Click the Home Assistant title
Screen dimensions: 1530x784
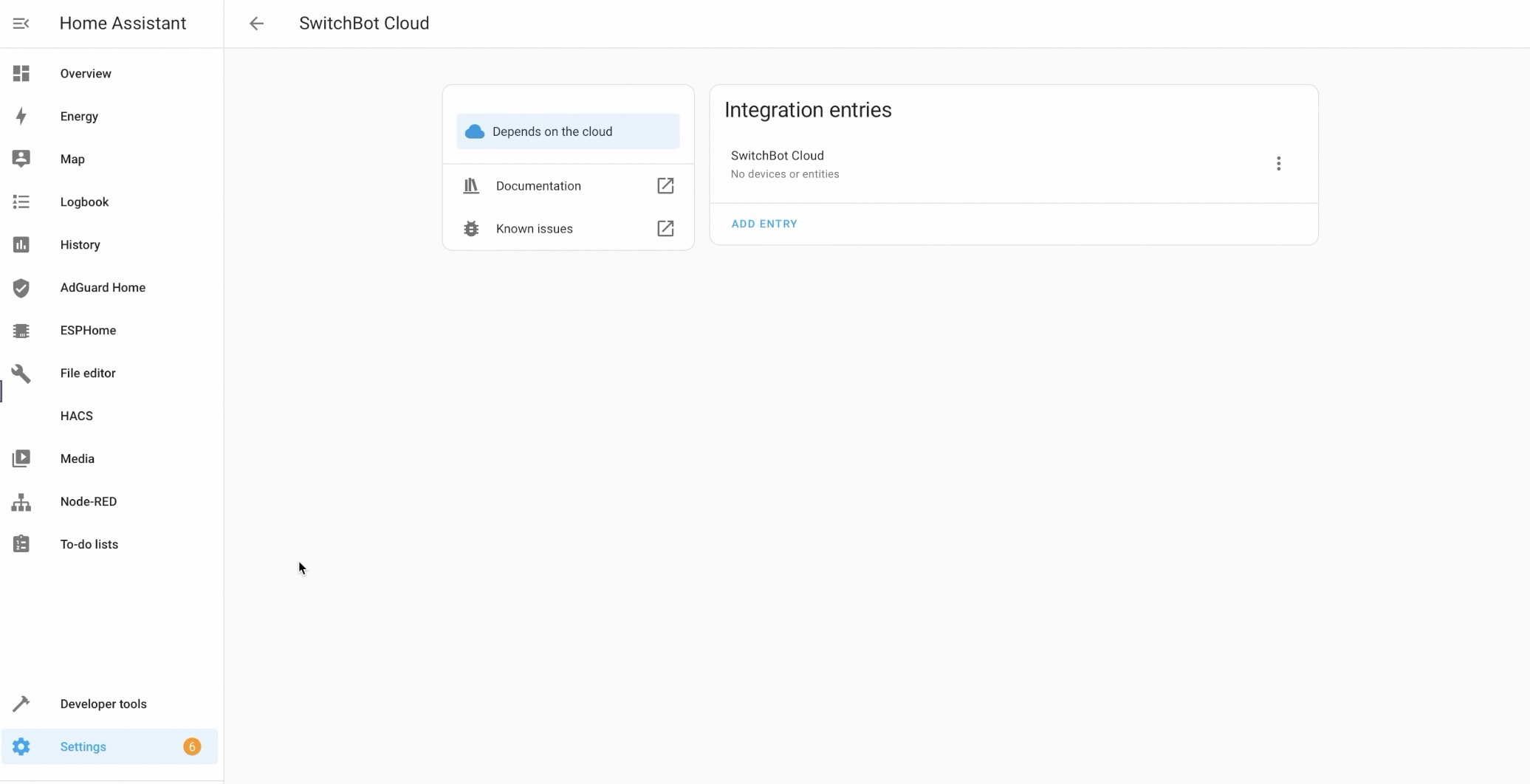tap(123, 24)
